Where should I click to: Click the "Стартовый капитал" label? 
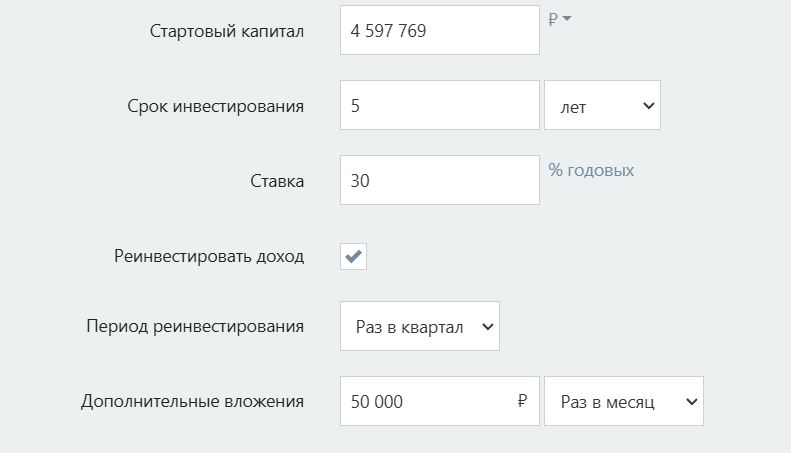[227, 31]
